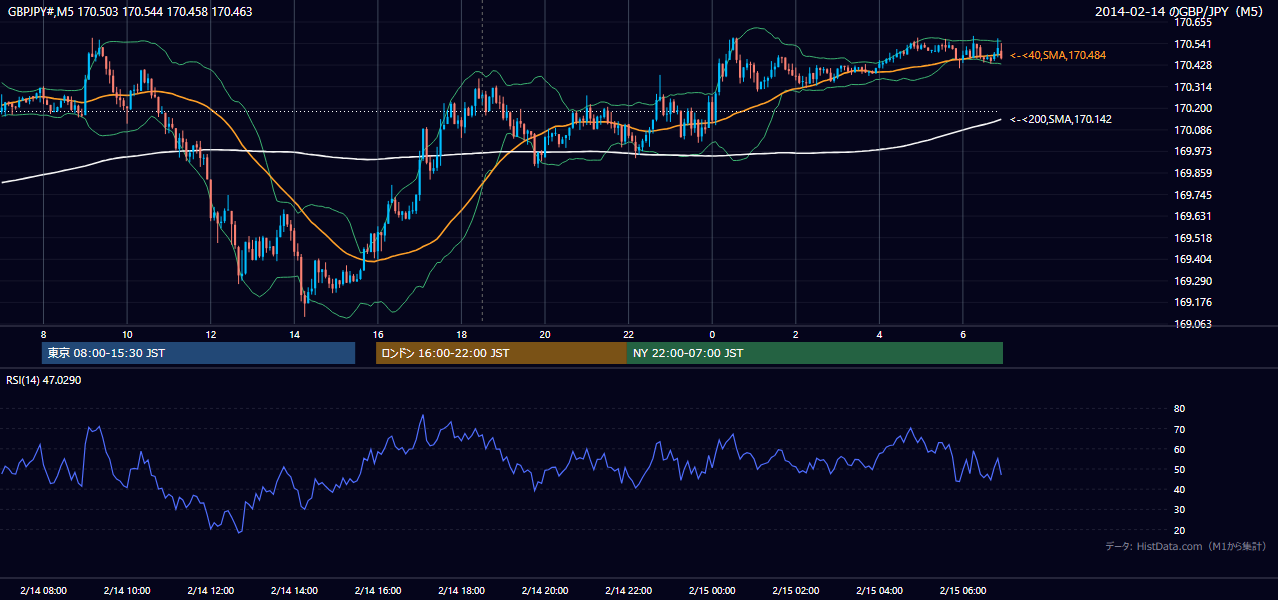Screen dimensions: 1278x600
Task: Click the 170.086 price axis label
Action: pos(1193,130)
